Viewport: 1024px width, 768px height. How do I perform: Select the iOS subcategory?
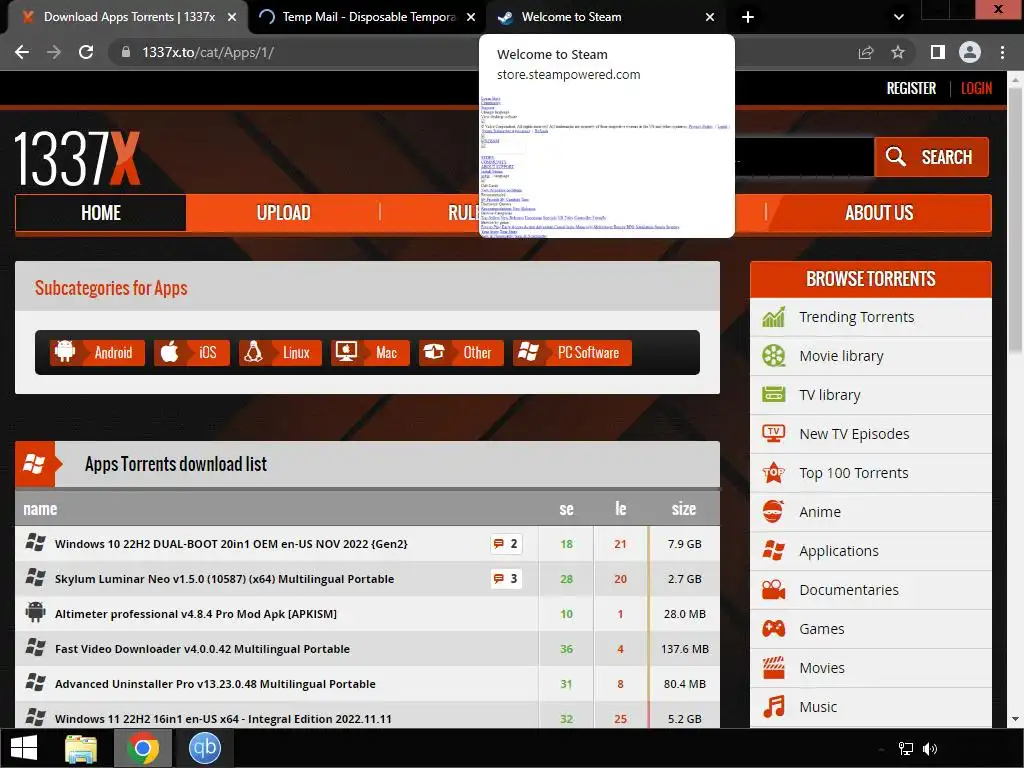pyautogui.click(x=192, y=353)
